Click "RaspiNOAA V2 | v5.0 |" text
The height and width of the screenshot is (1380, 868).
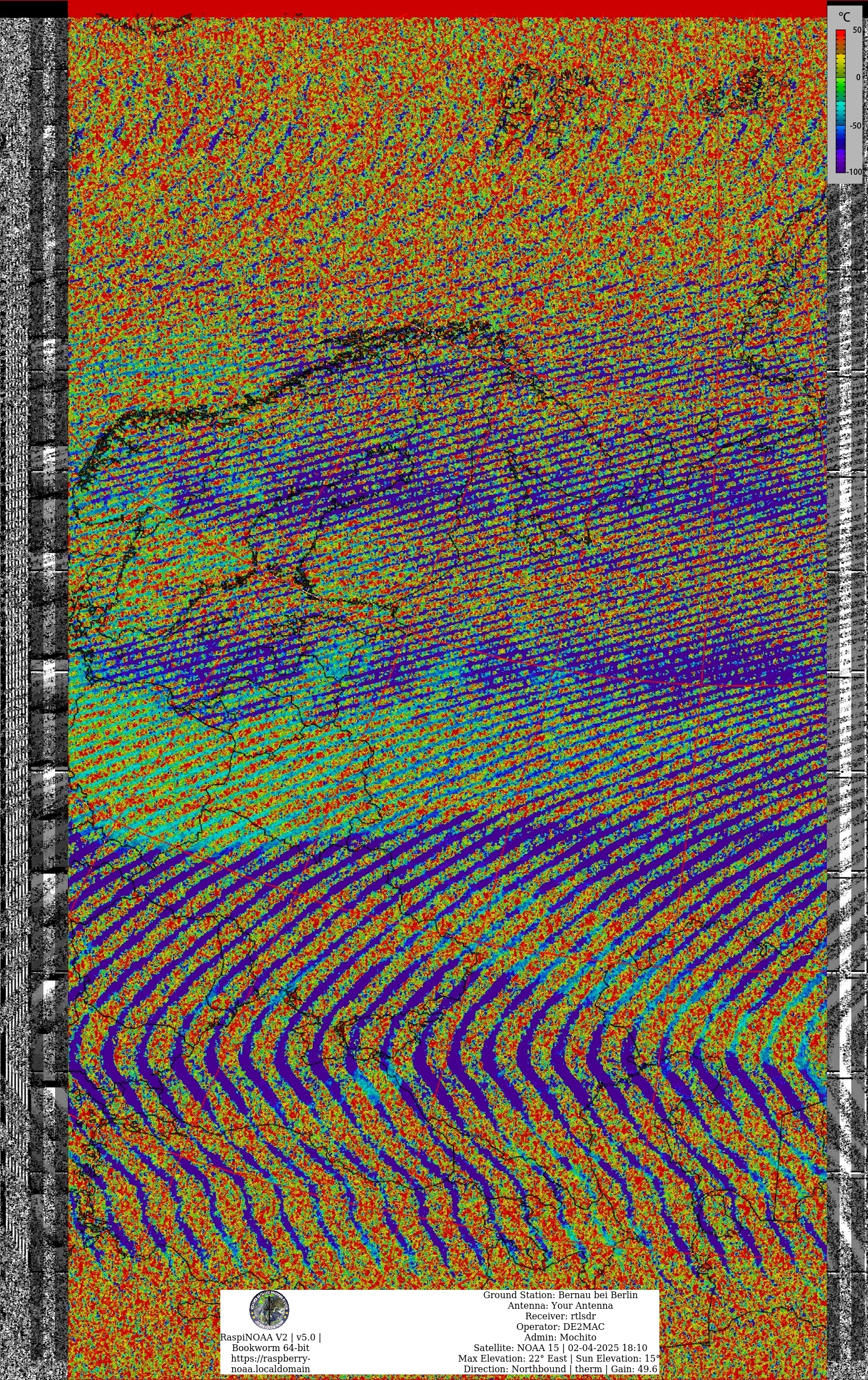[270, 1337]
